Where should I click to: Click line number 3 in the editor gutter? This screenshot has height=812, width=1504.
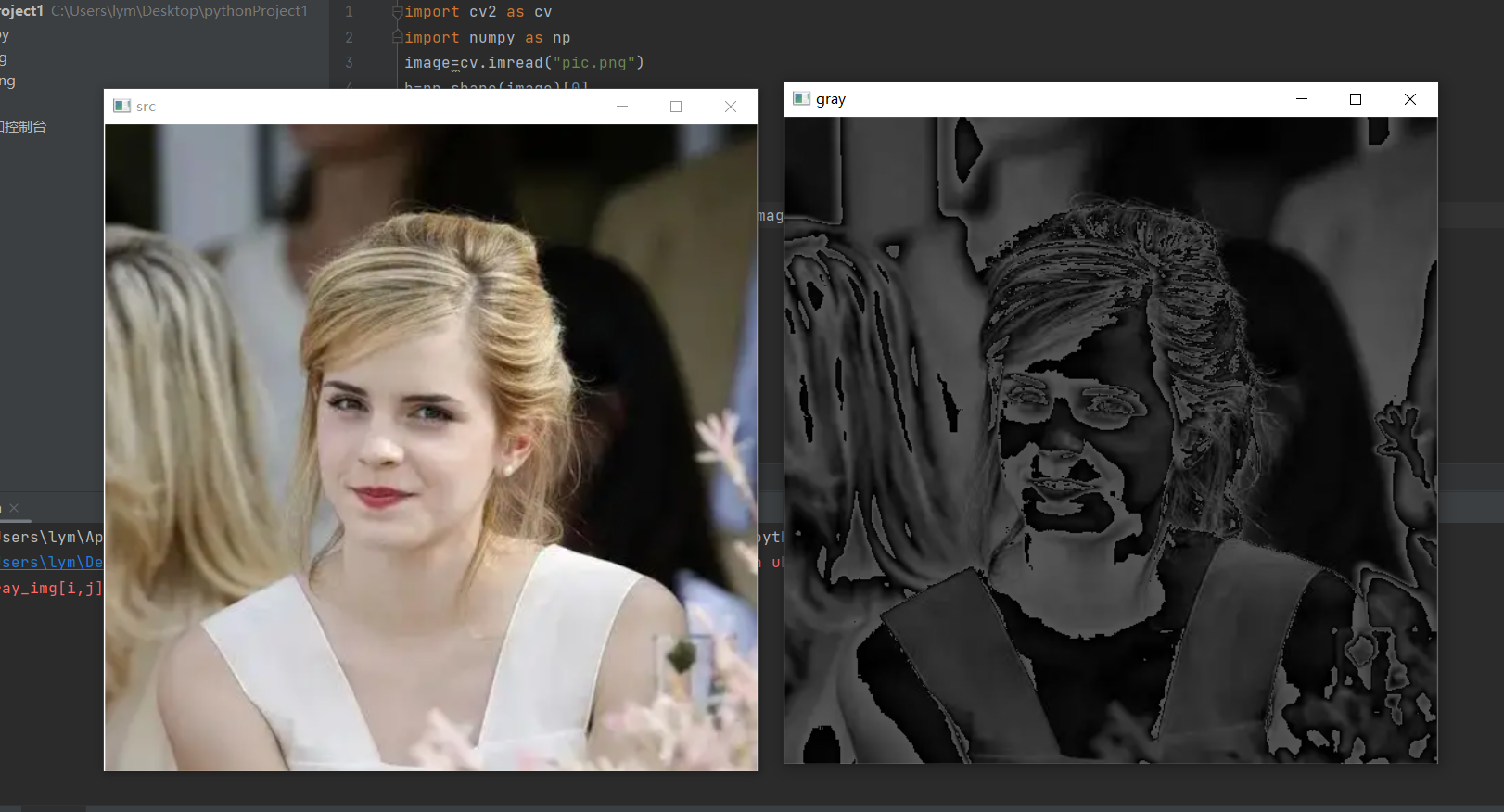pyautogui.click(x=349, y=63)
